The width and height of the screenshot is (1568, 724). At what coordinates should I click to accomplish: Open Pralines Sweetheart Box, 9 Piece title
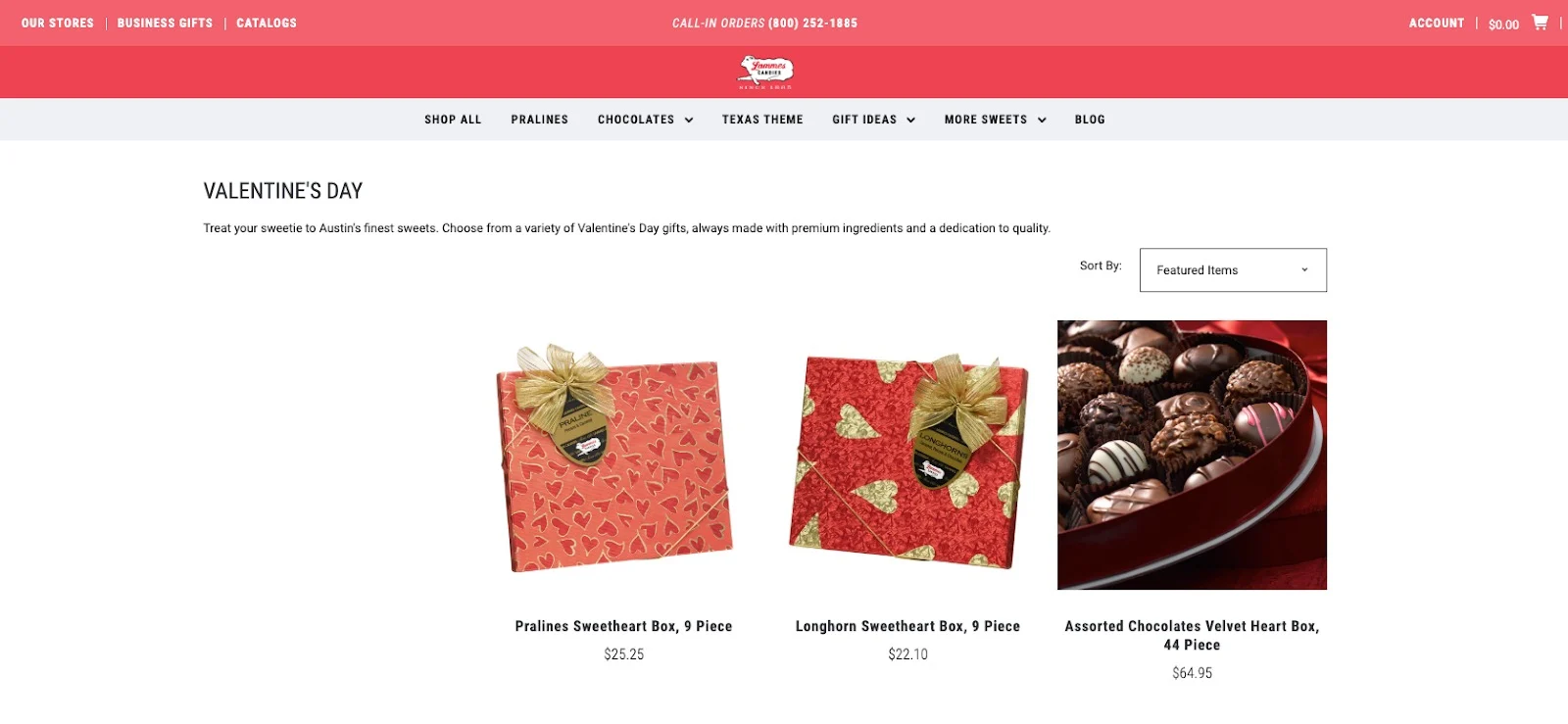[x=623, y=626]
